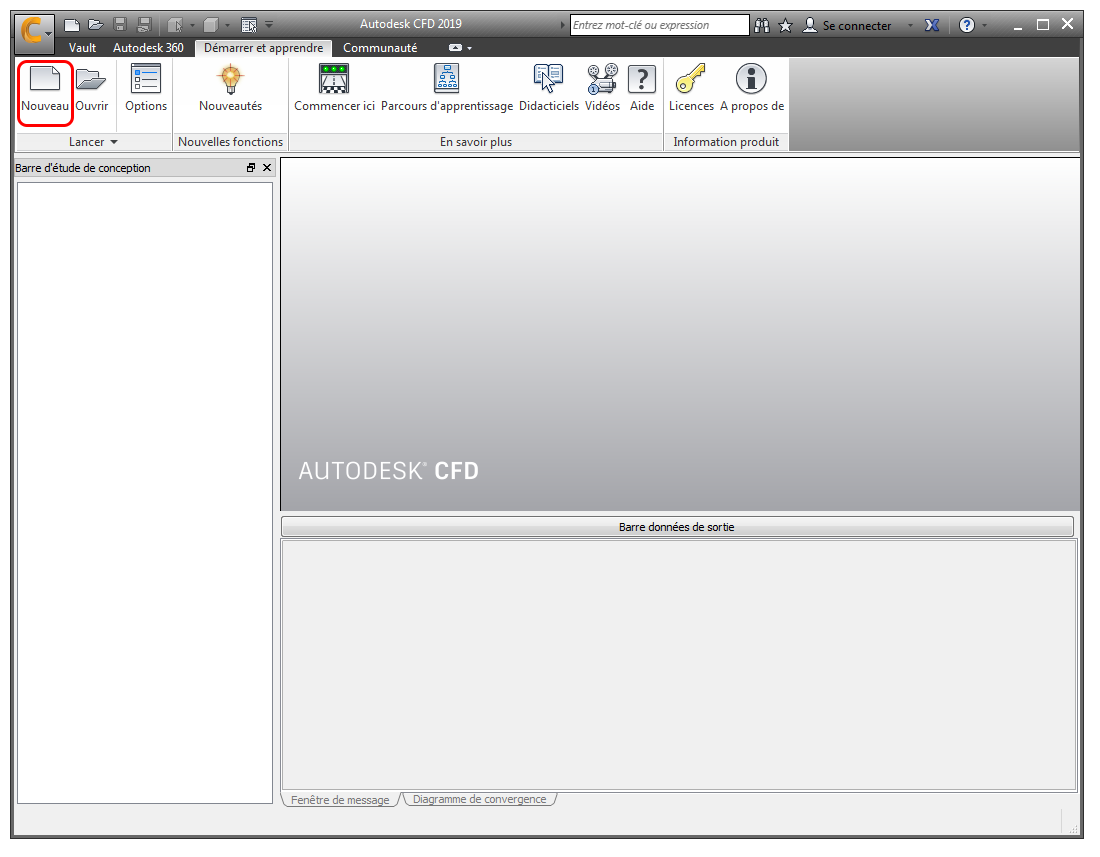Screen dimensions: 1100x857
Task: Open Customize Quick Access Toolbar dropdown
Action: 269,25
